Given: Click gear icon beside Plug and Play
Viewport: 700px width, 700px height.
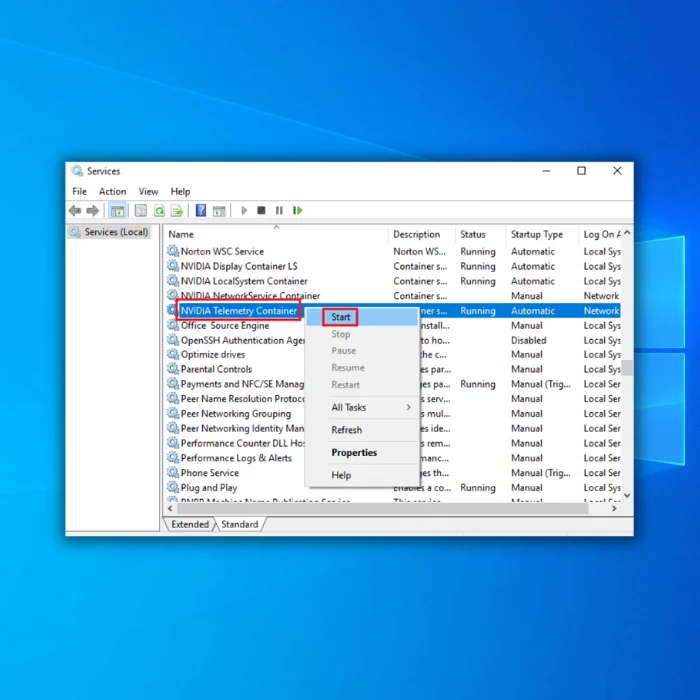Looking at the screenshot, I should point(173,487).
